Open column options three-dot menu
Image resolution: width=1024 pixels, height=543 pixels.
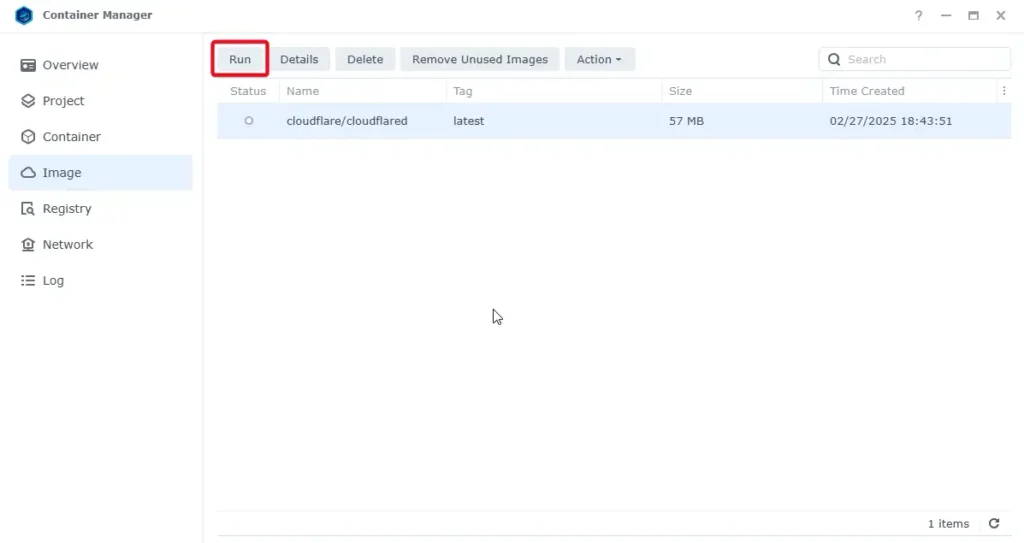point(1003,91)
